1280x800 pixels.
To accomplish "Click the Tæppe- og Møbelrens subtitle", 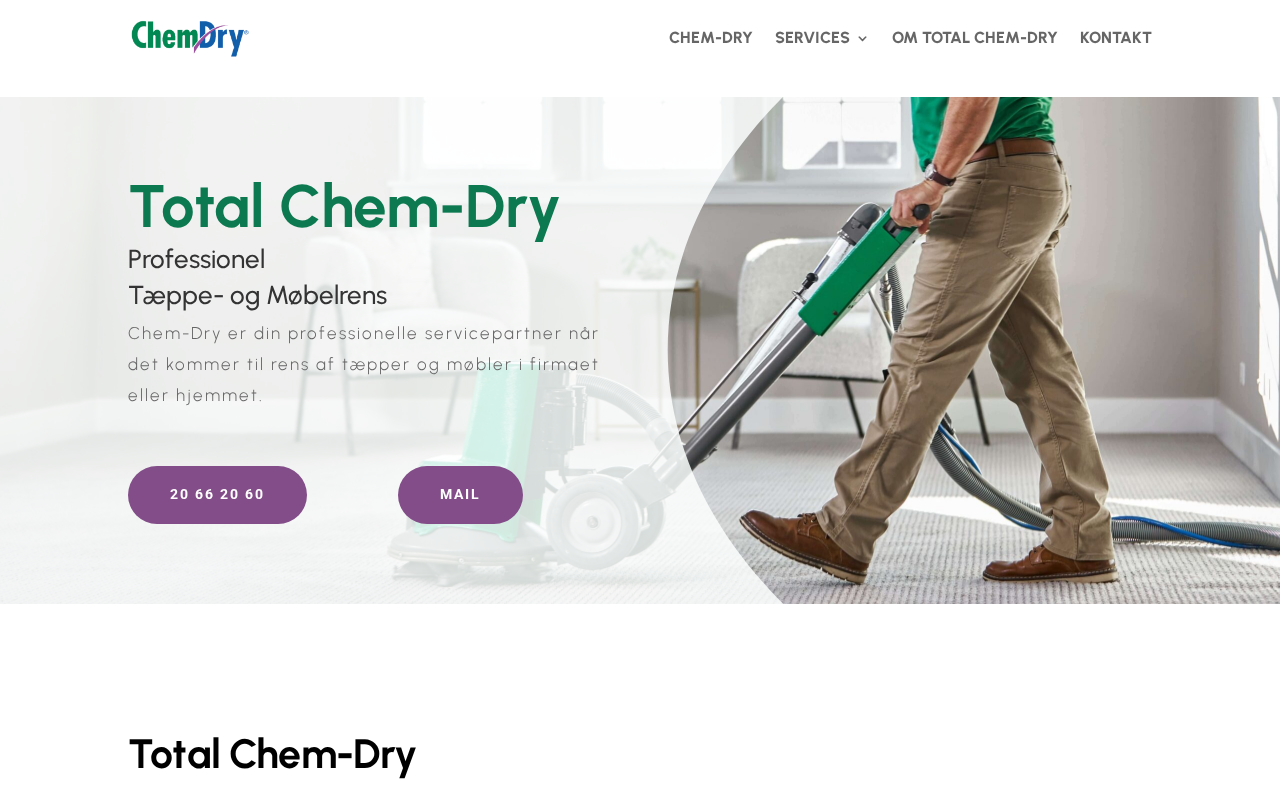I will tap(257, 295).
